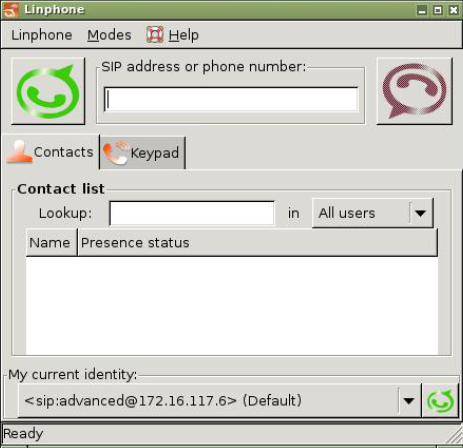This screenshot has width=463, height=448.
Task: Minimize the Linphone window
Action: click(x=422, y=10)
